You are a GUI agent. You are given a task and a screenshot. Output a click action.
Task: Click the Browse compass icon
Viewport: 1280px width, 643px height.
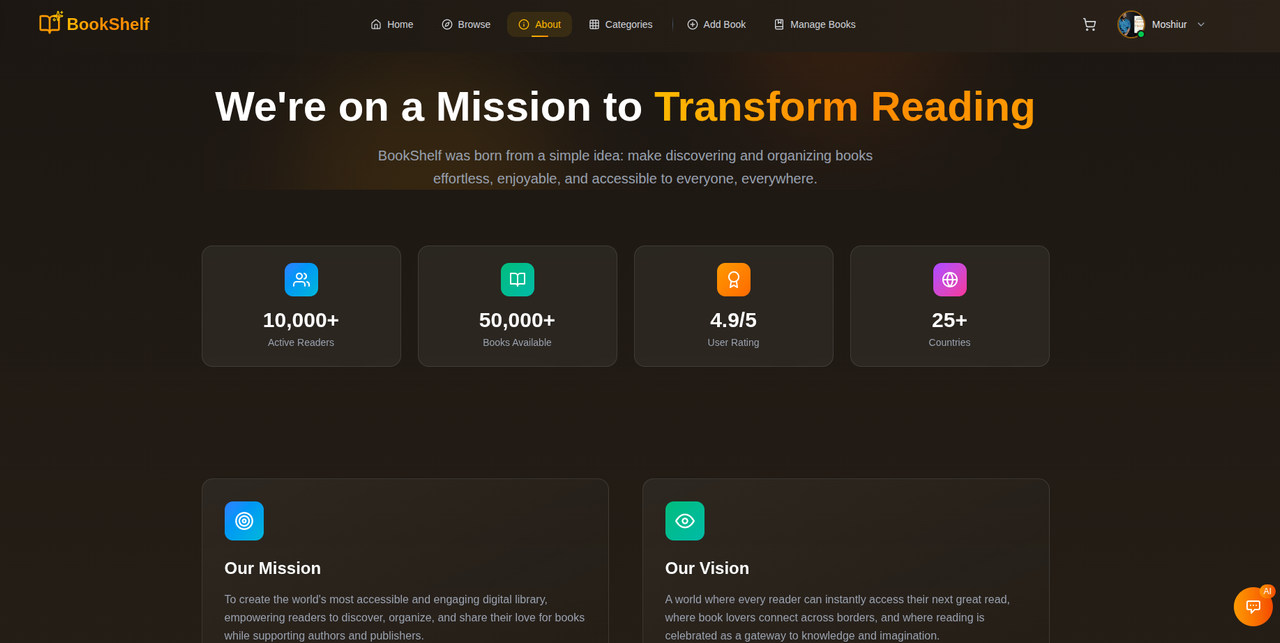coord(447,24)
